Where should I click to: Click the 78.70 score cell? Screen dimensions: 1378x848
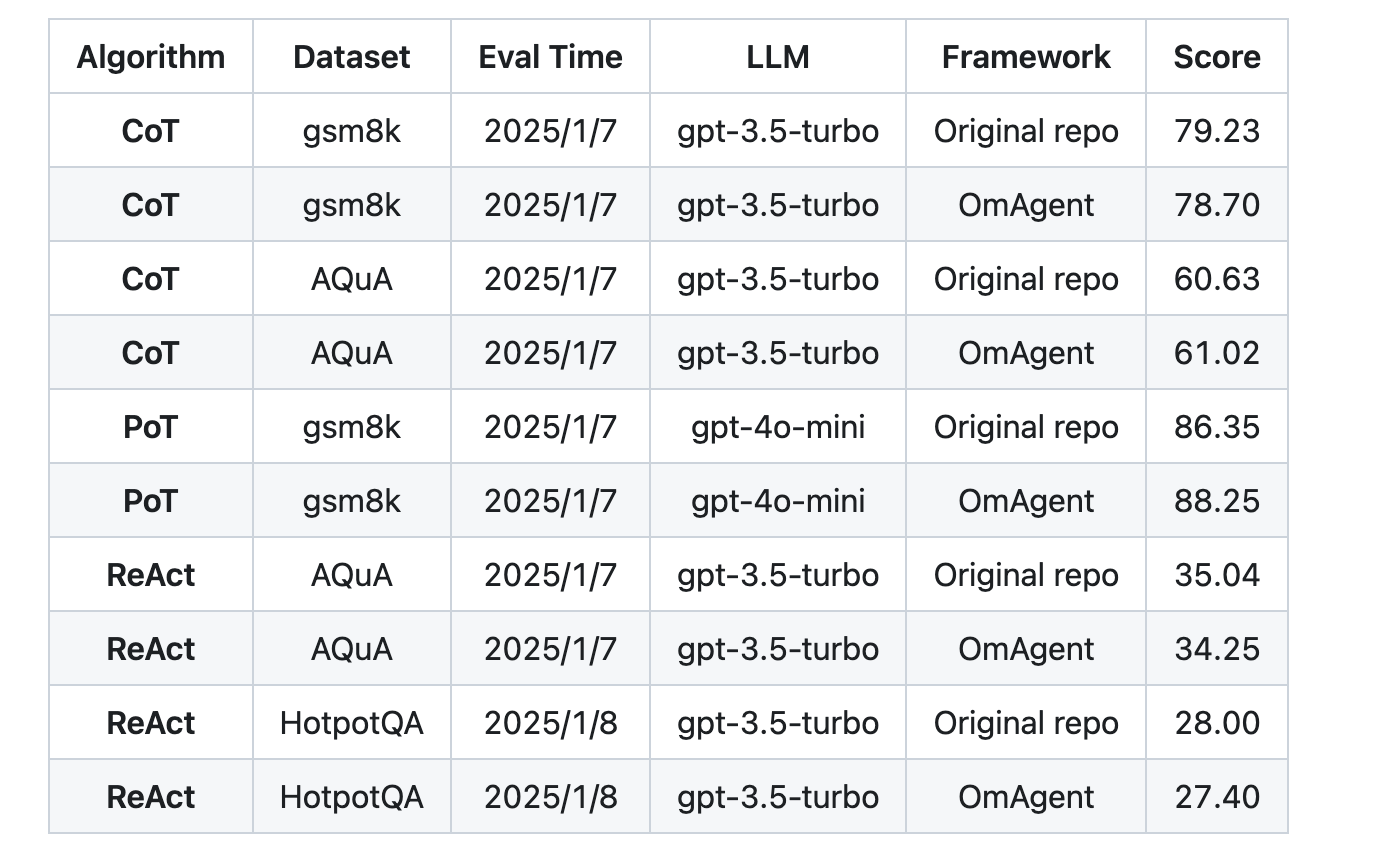point(1217,205)
